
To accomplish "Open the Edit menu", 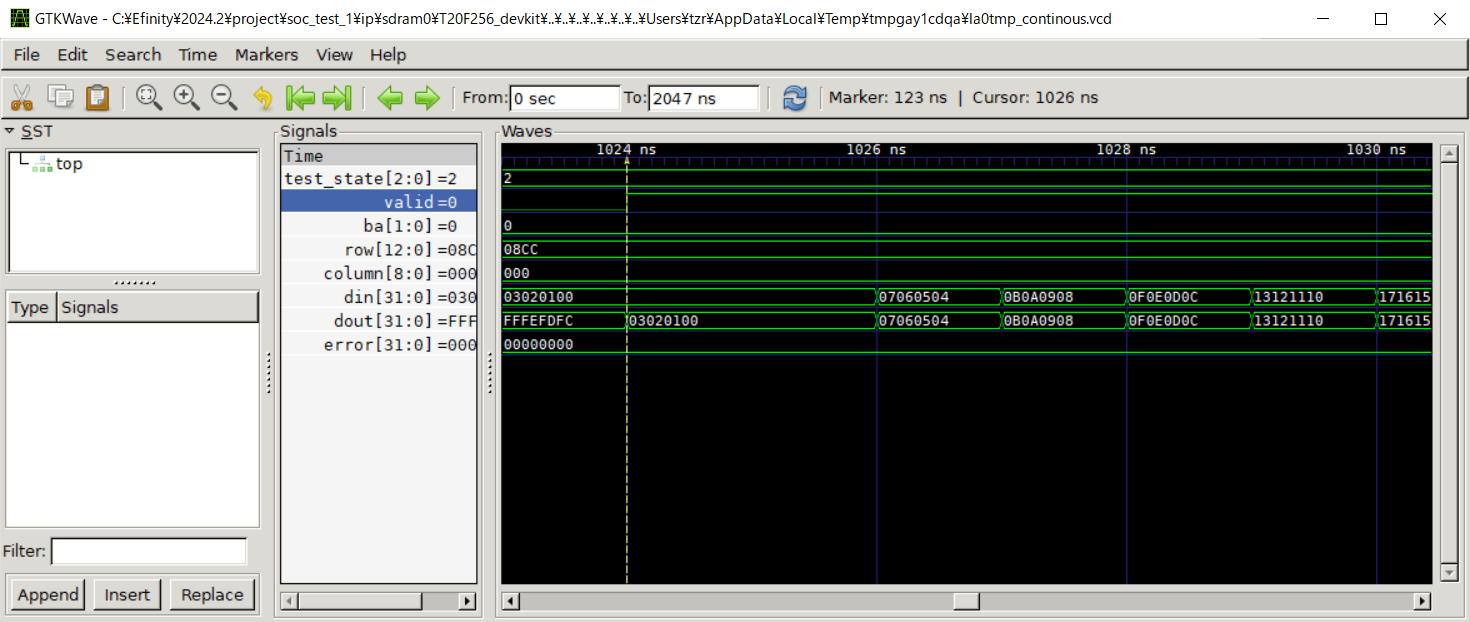I will click(x=72, y=54).
